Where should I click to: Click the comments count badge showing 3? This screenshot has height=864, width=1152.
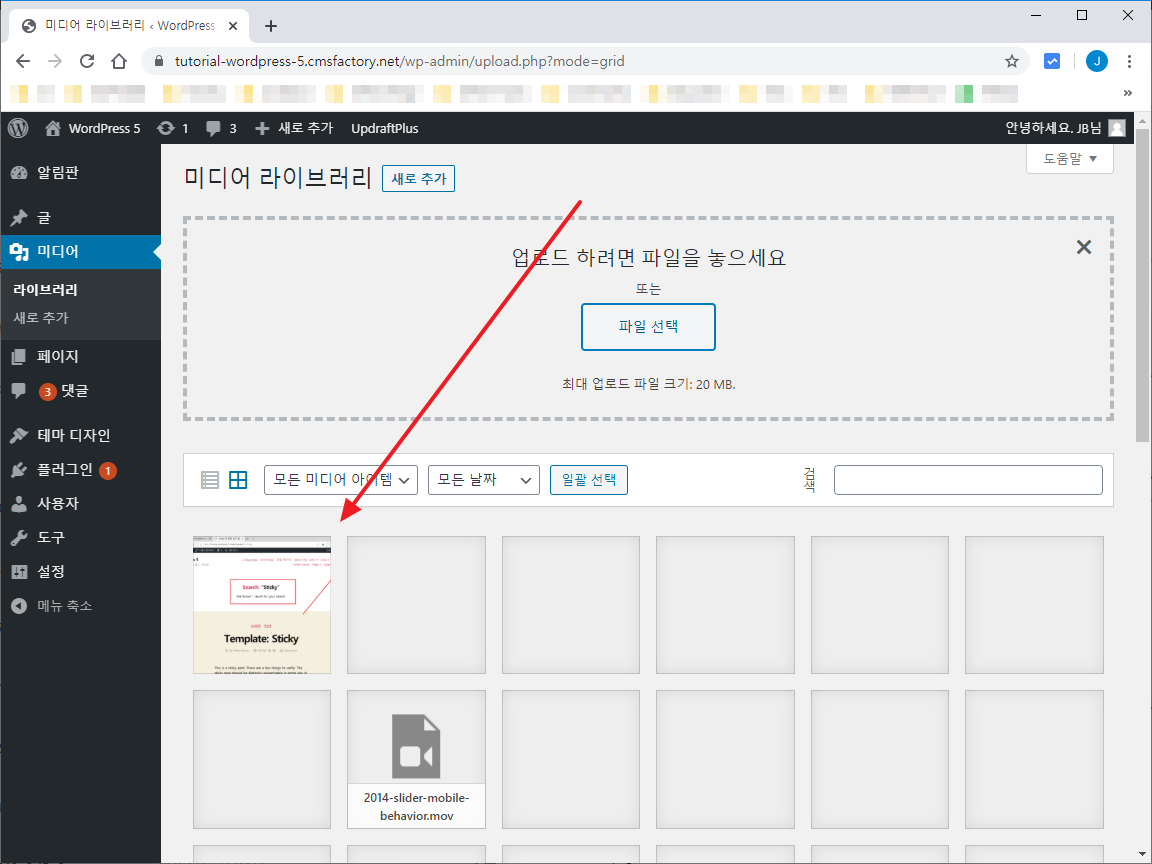[x=48, y=392]
